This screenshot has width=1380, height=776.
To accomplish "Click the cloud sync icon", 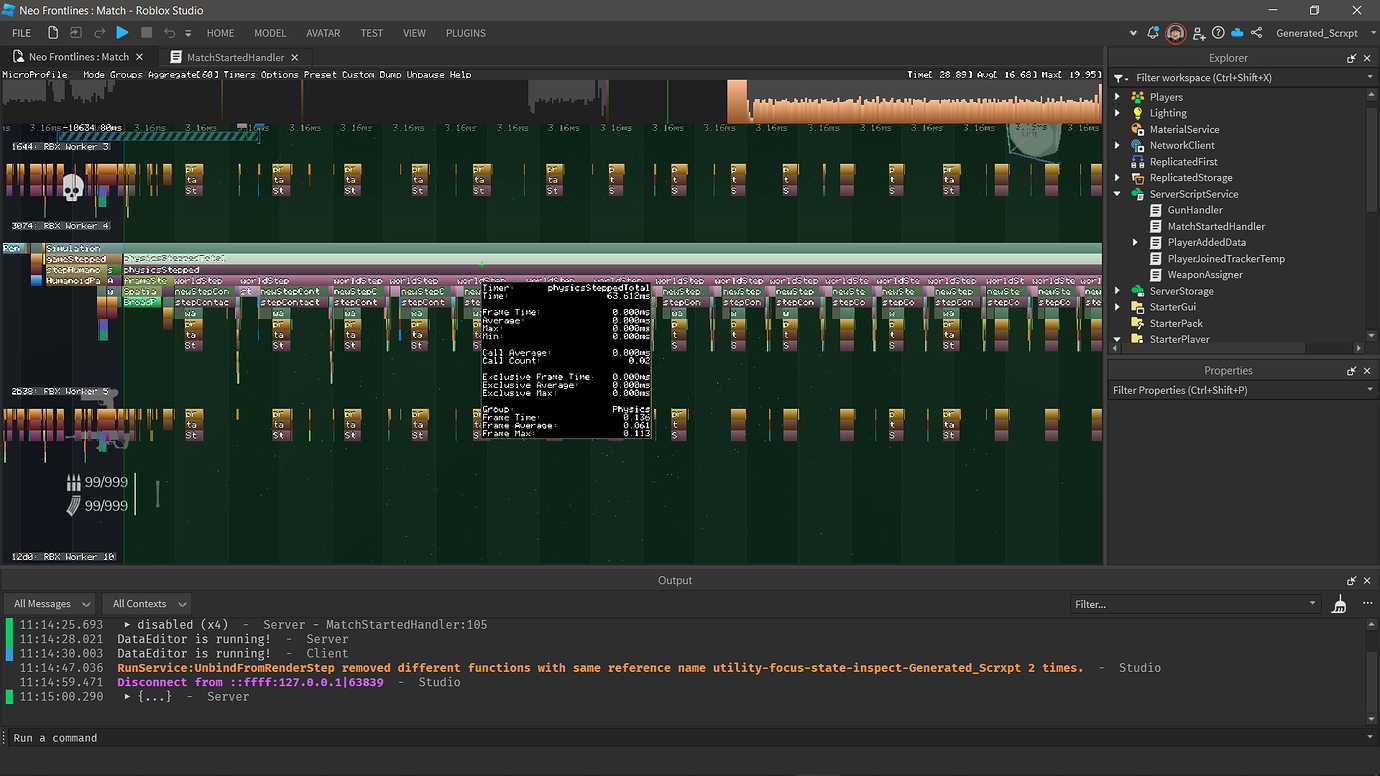I will tap(1237, 32).
